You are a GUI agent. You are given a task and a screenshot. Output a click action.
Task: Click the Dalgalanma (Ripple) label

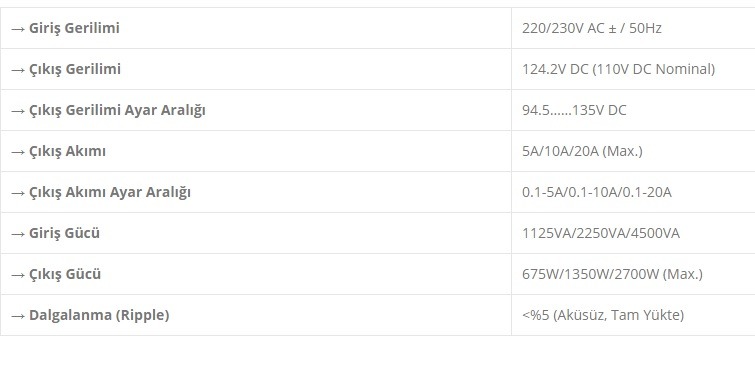(x=99, y=315)
